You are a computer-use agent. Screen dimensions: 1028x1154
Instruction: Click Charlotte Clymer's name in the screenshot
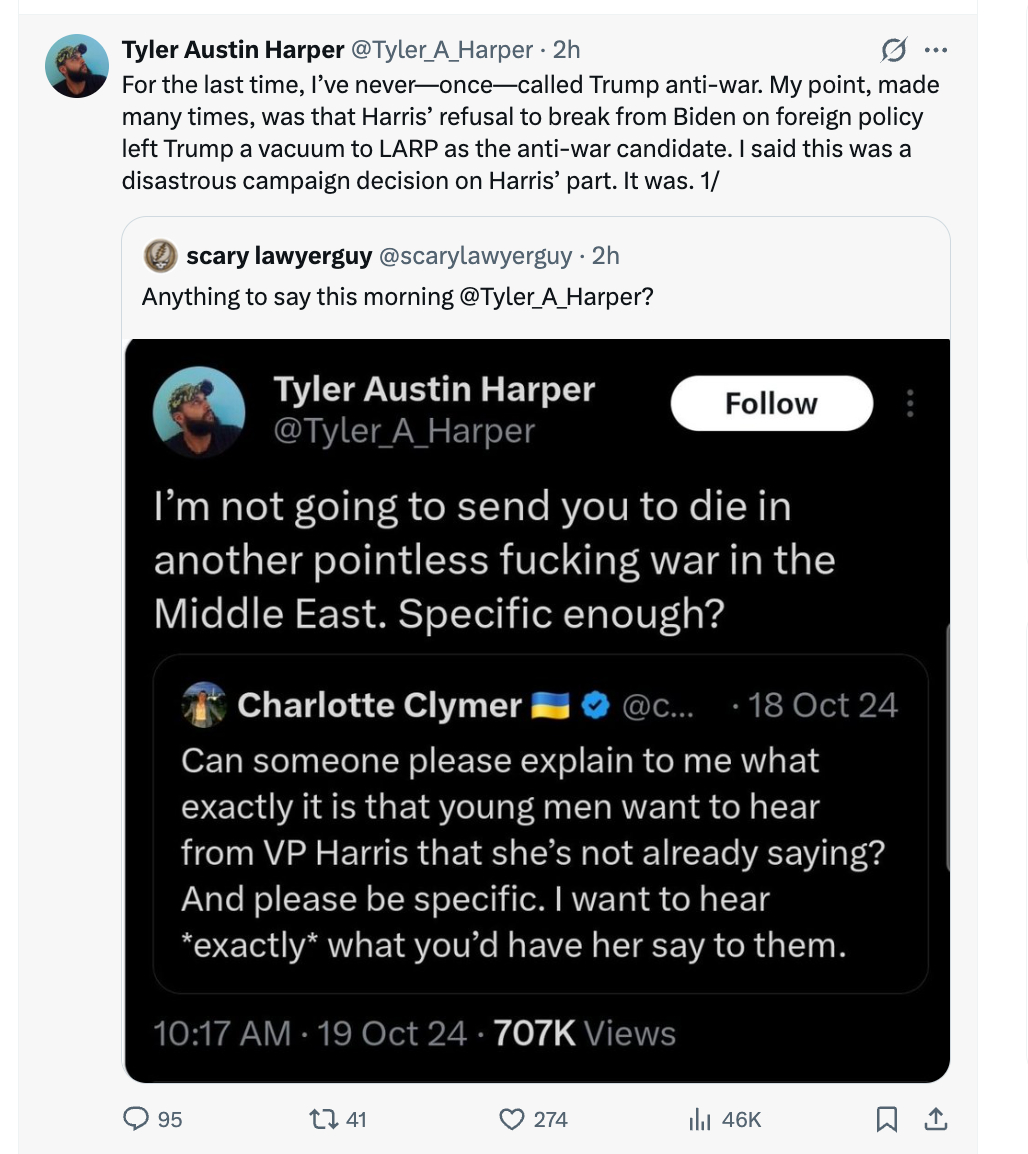pos(380,705)
